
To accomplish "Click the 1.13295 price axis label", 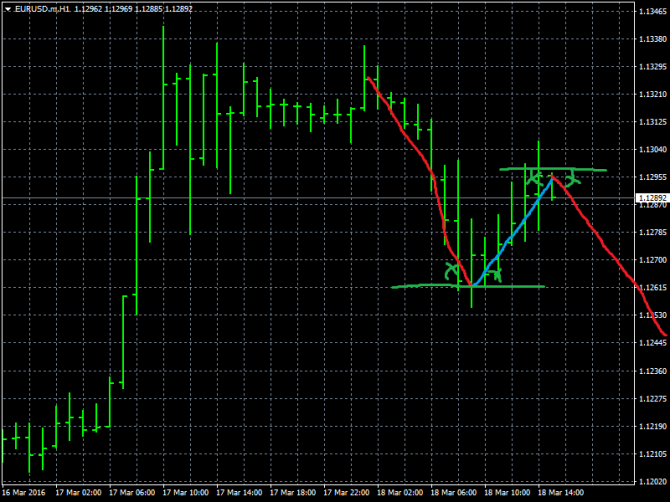I will coord(652,67).
